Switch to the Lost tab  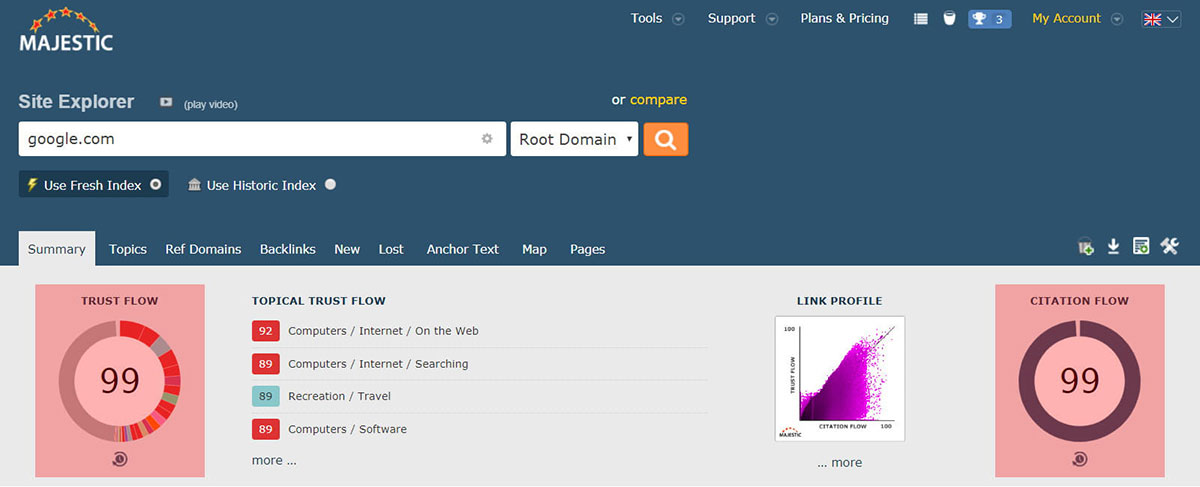click(x=391, y=249)
